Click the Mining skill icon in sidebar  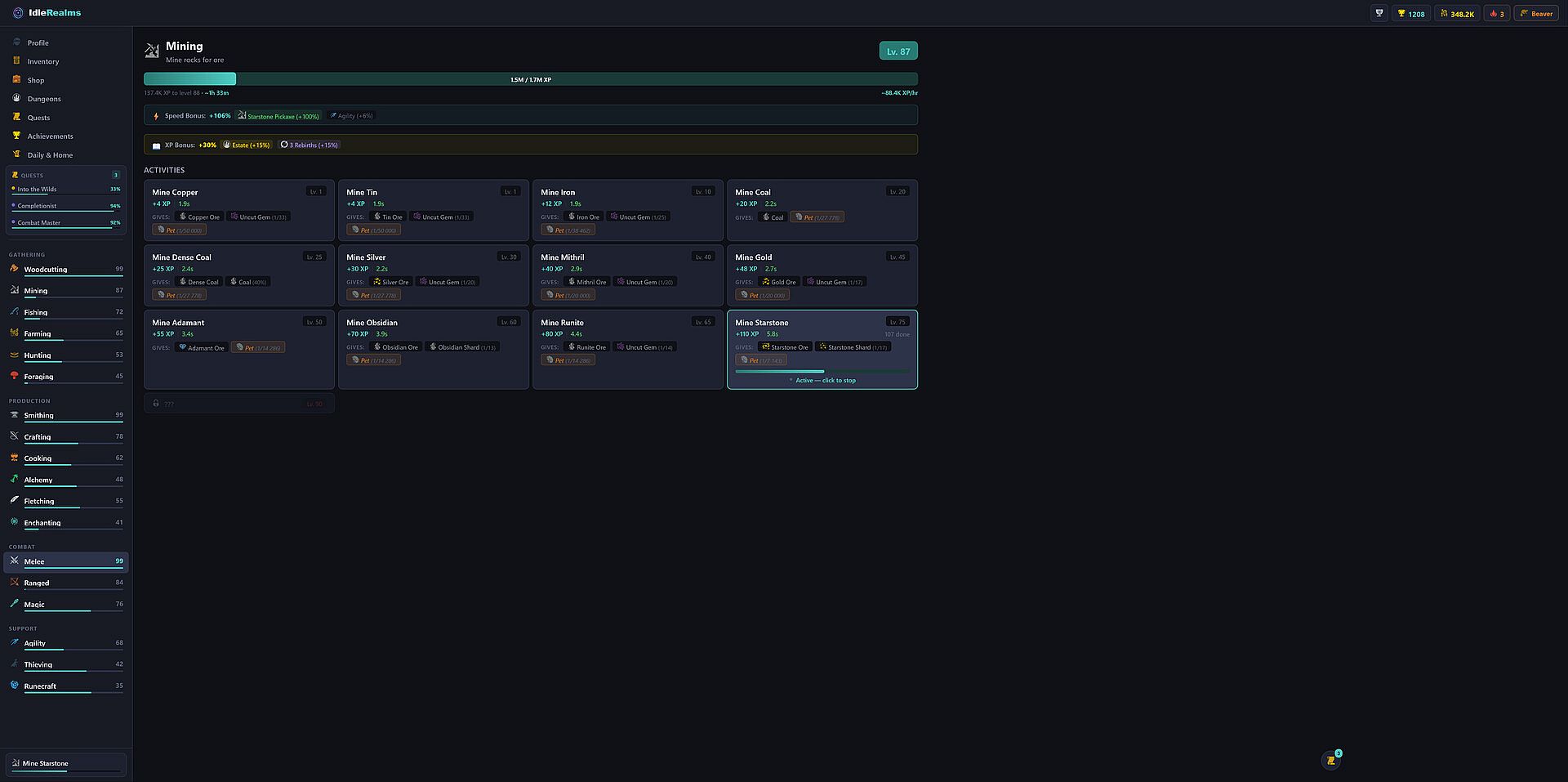pos(14,290)
